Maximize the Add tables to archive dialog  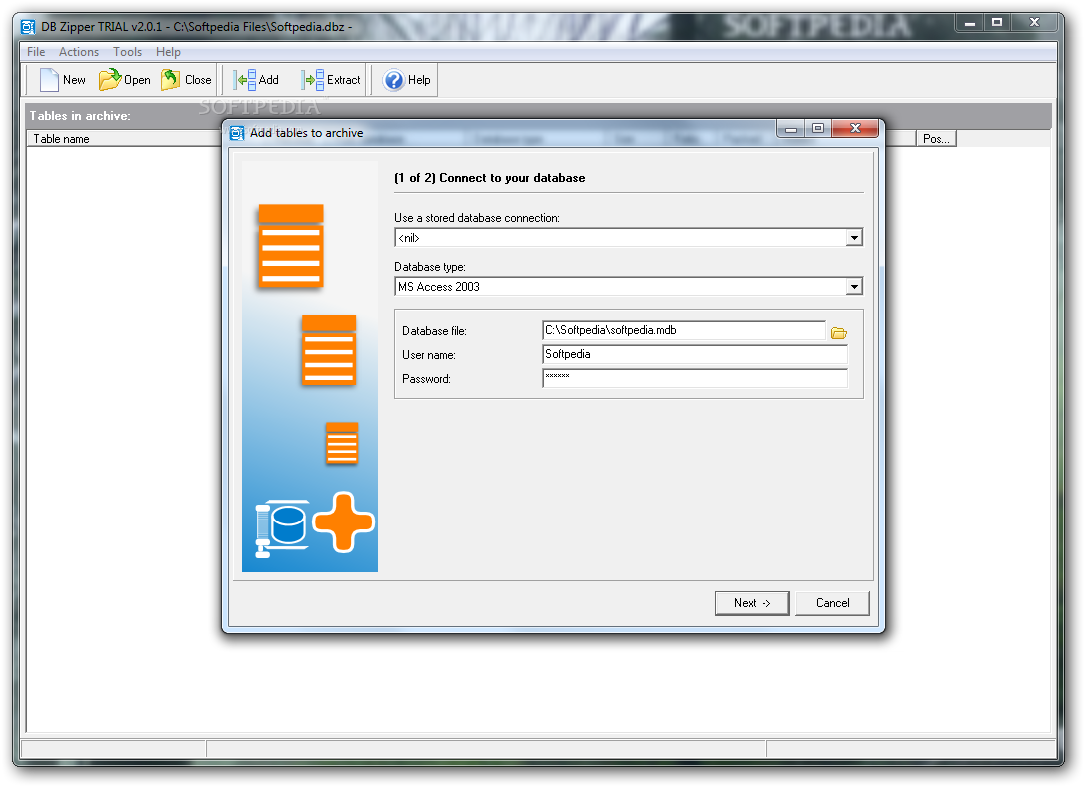tap(818, 128)
